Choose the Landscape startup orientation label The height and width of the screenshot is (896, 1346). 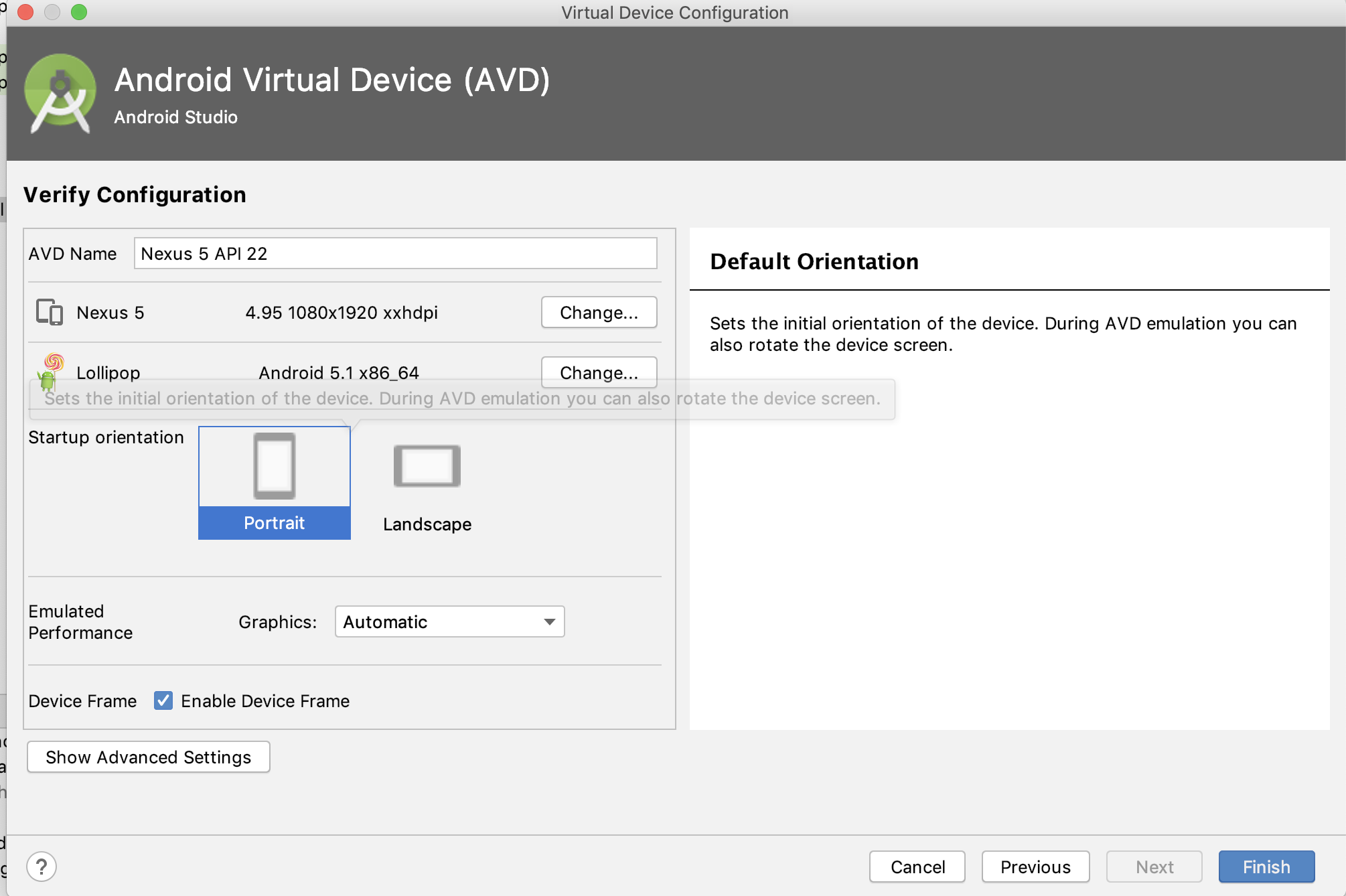pyautogui.click(x=427, y=524)
